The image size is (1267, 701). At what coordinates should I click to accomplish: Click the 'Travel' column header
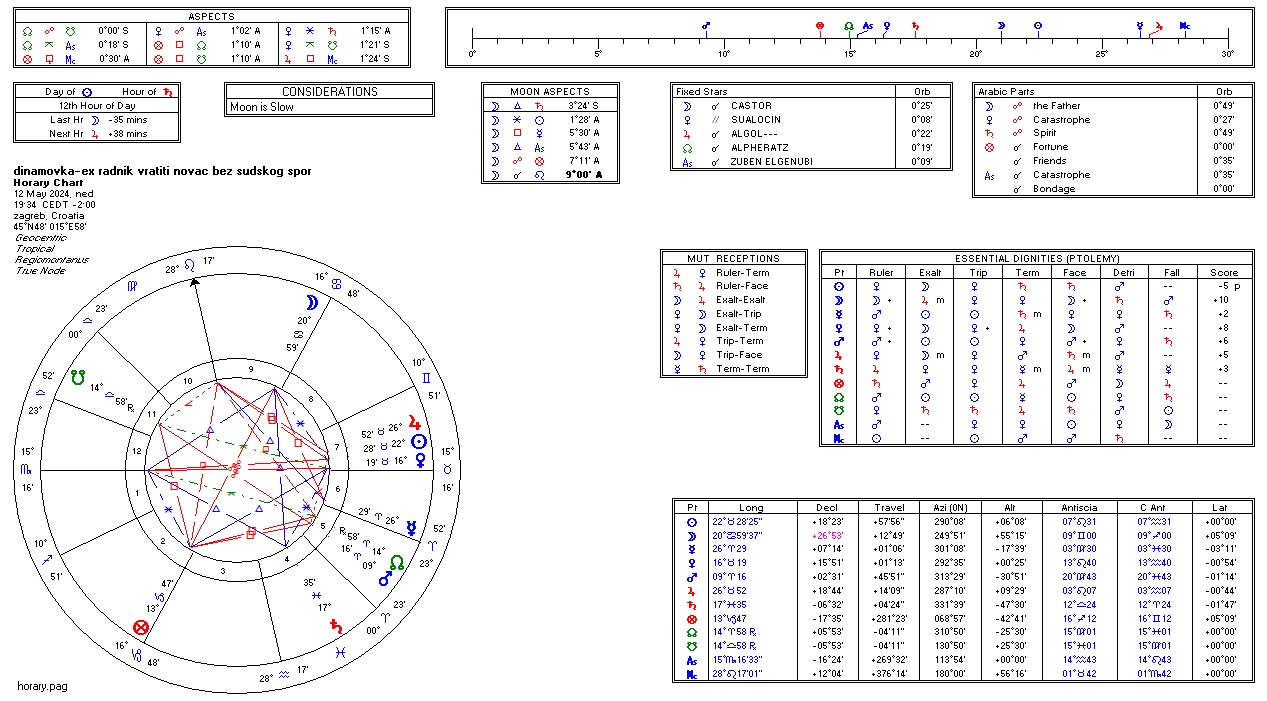click(x=890, y=508)
